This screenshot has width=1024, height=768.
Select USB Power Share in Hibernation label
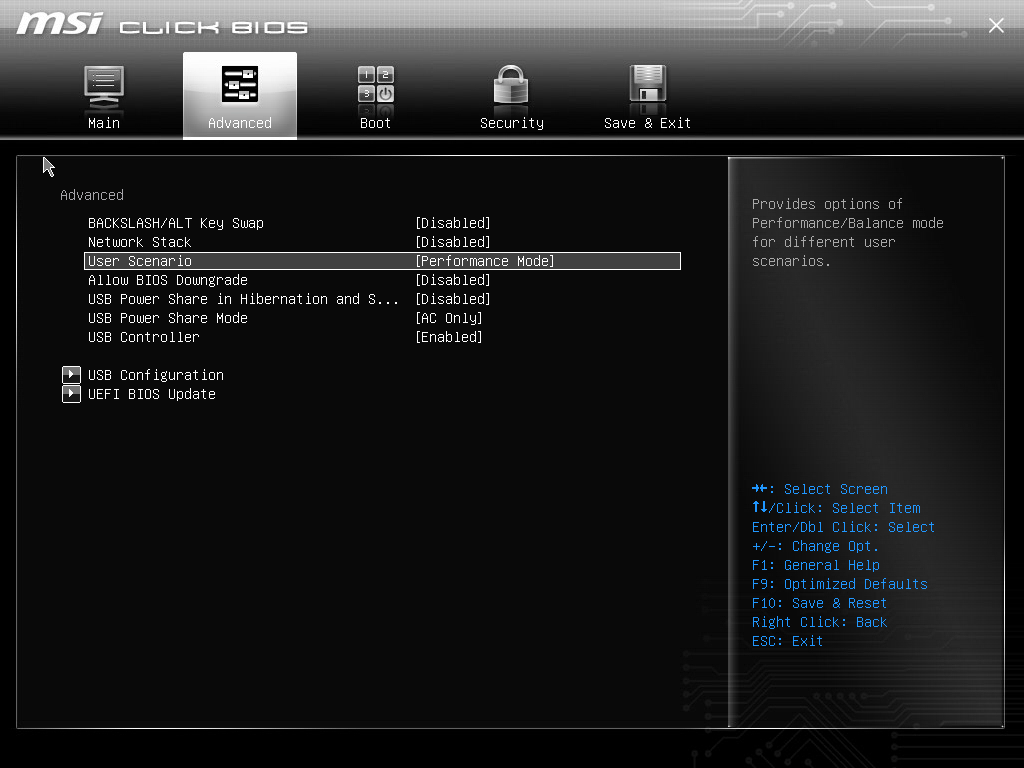[x=243, y=299]
